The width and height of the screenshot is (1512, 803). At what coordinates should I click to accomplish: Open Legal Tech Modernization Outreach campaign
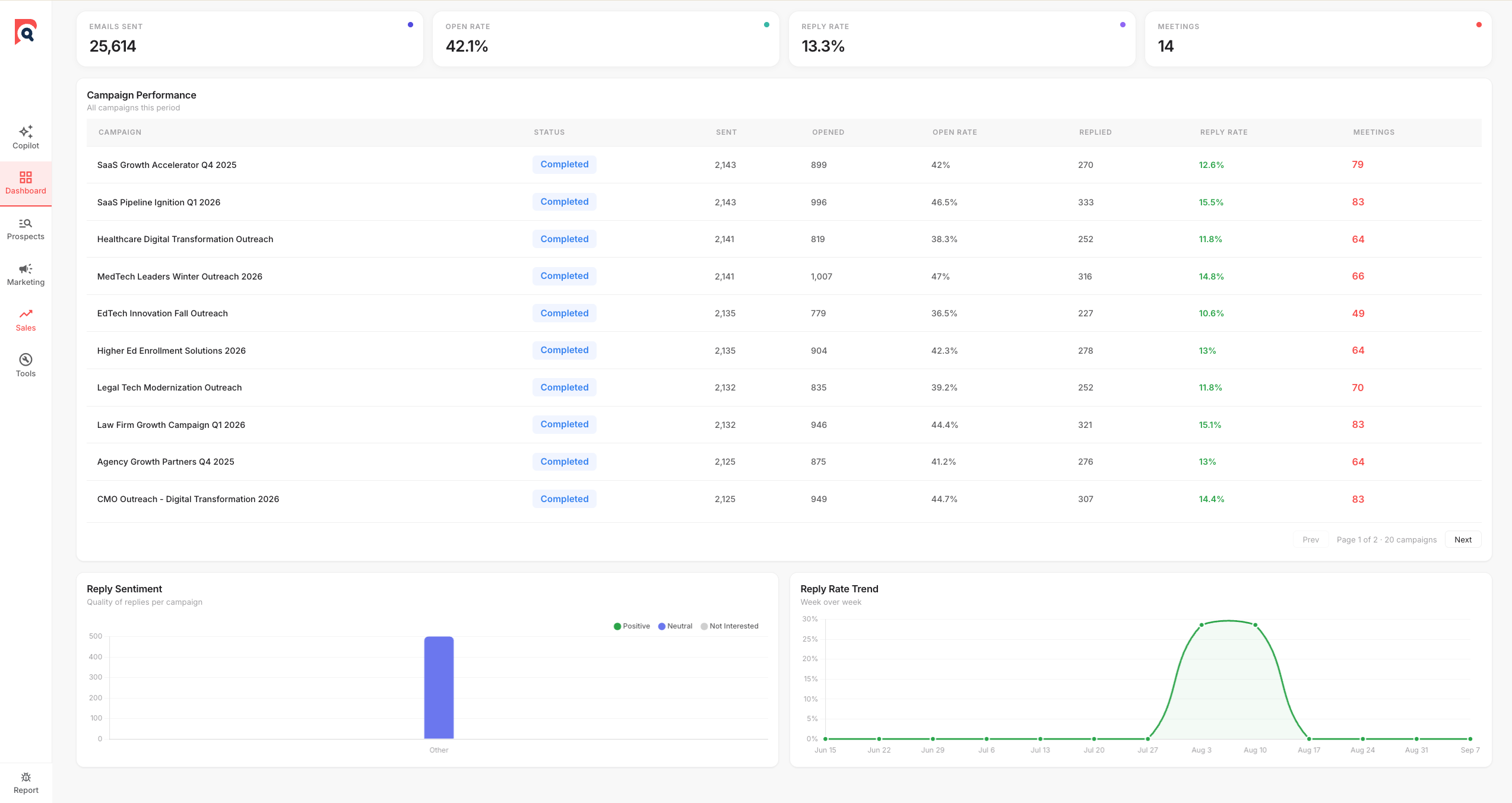(x=170, y=388)
